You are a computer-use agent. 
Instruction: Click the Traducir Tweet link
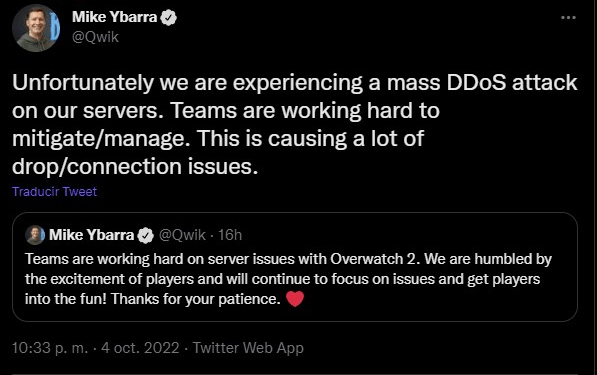[54, 191]
